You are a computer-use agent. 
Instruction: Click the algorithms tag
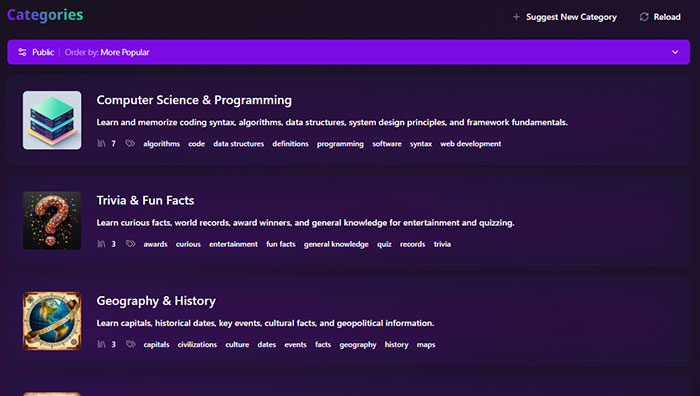pyautogui.click(x=162, y=144)
